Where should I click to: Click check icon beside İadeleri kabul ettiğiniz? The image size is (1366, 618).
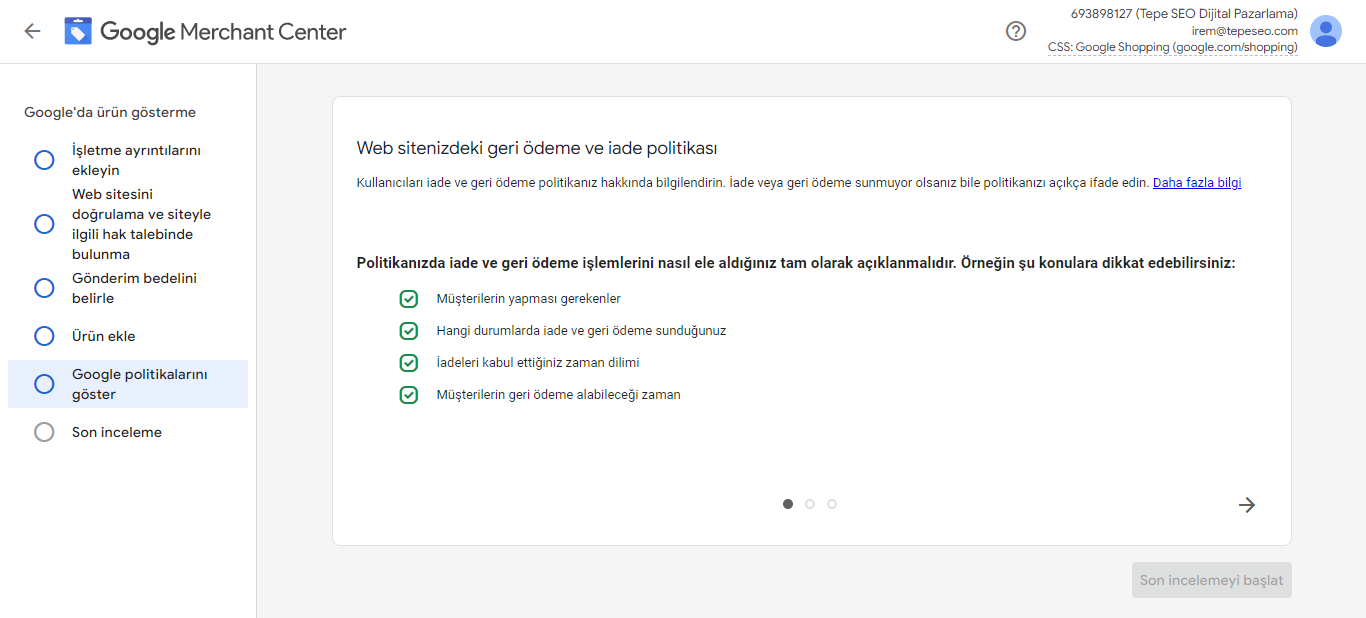(408, 363)
